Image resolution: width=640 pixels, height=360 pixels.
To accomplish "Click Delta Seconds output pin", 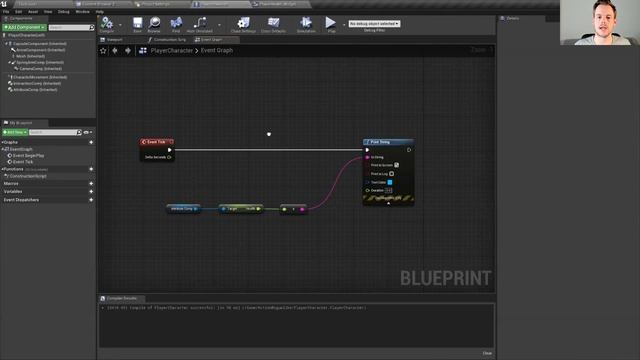I will (x=169, y=157).
